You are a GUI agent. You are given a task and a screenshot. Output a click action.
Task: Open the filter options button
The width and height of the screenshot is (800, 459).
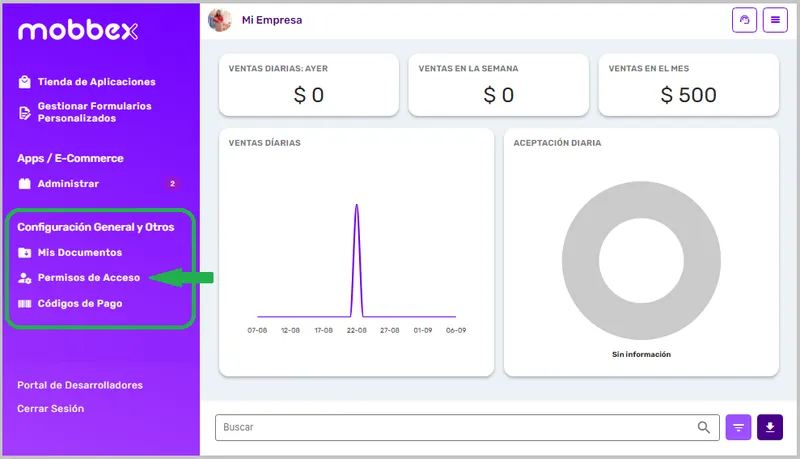point(738,427)
